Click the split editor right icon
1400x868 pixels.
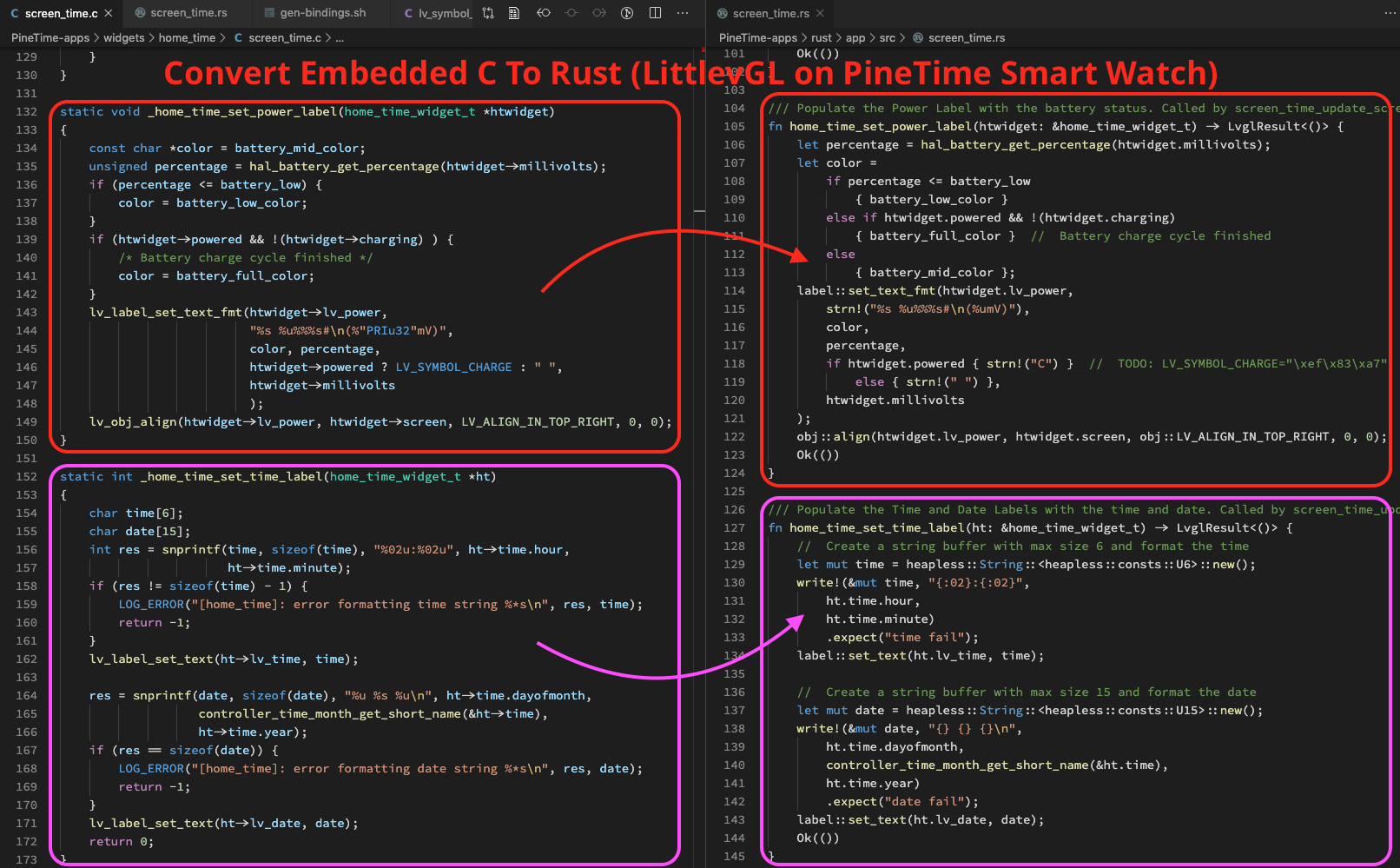tap(655, 13)
